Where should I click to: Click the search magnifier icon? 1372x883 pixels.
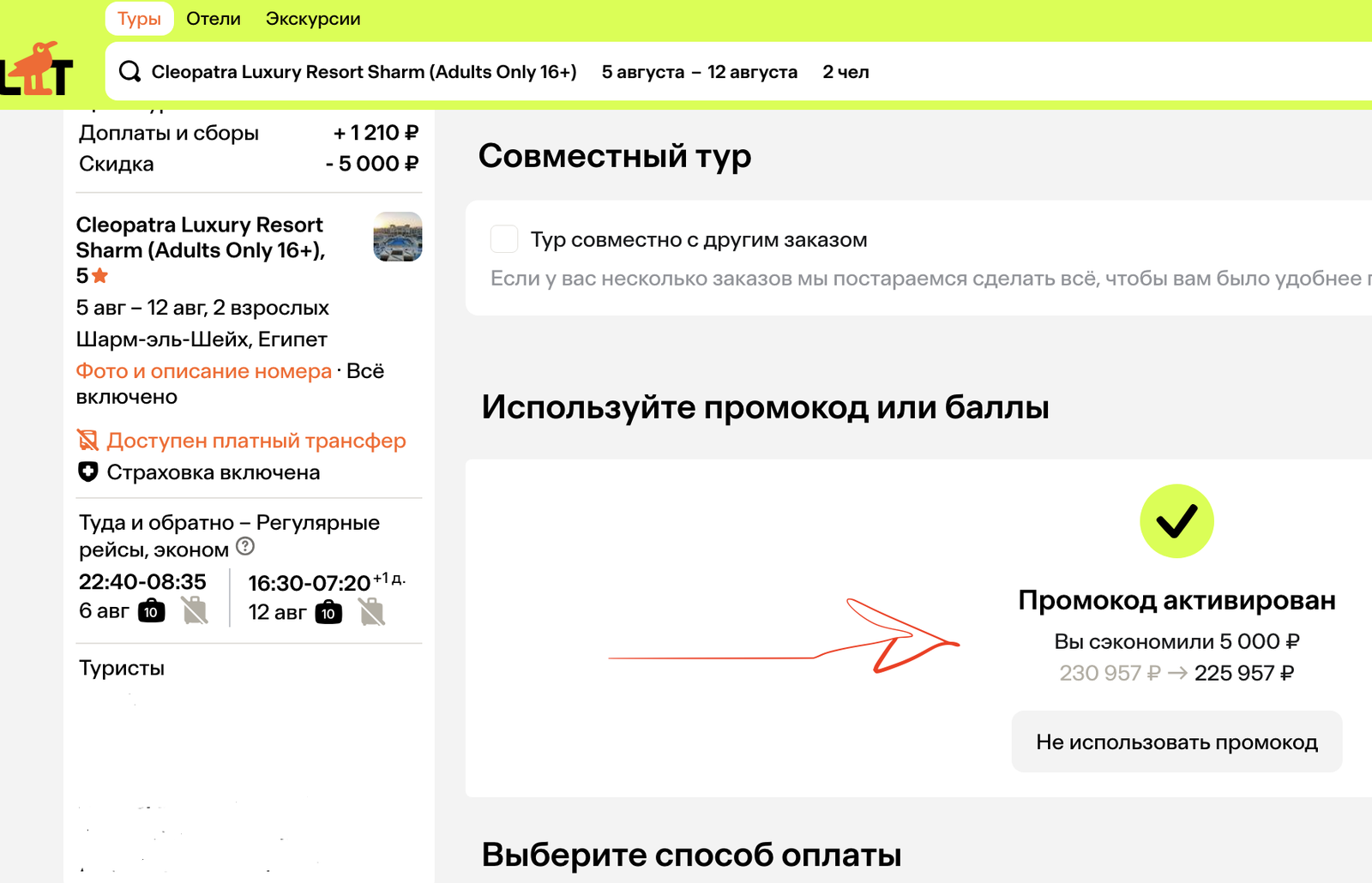point(129,72)
